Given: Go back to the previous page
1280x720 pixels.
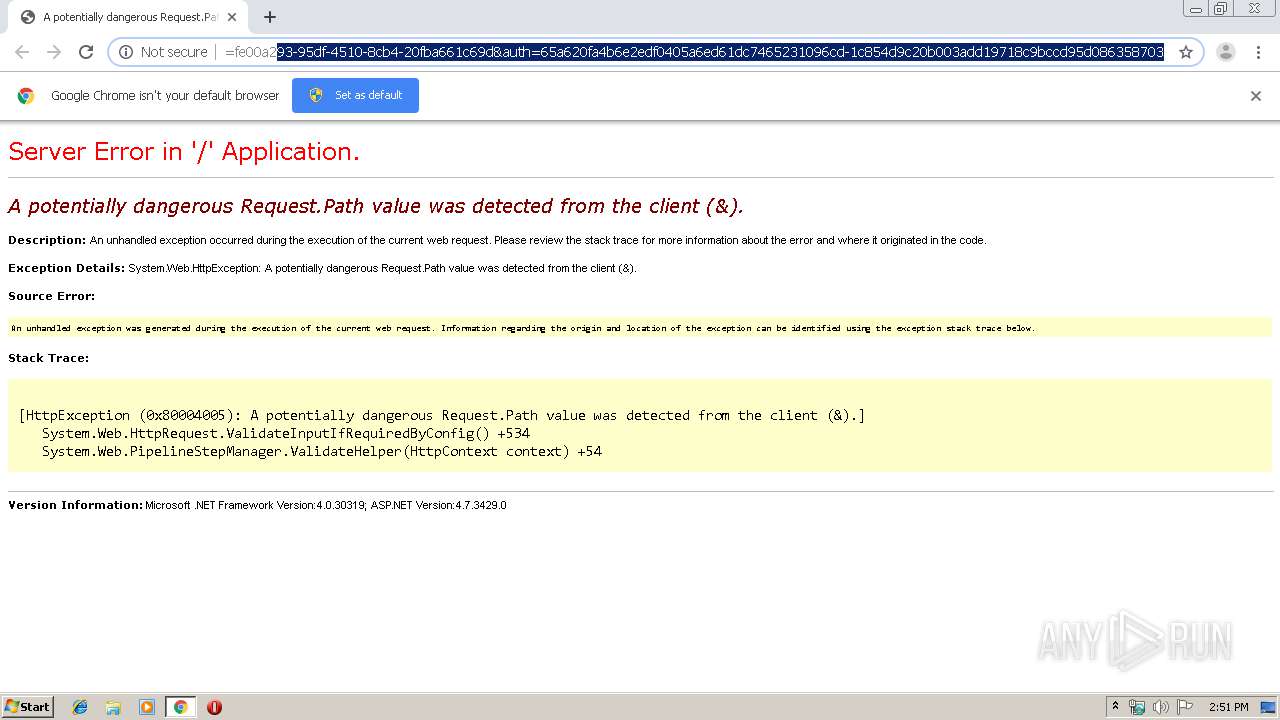Looking at the screenshot, I should click(22, 52).
